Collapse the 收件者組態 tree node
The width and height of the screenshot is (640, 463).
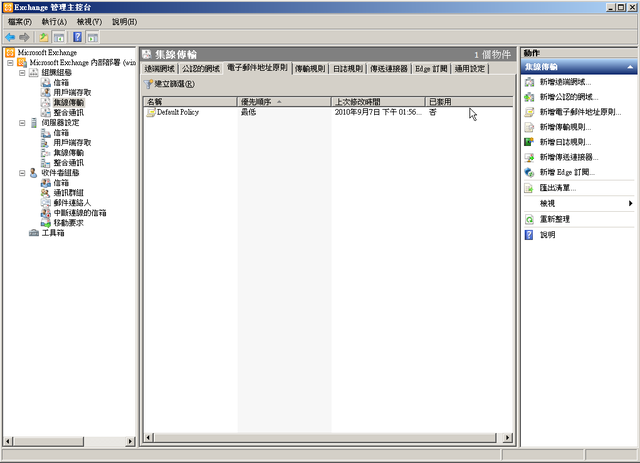pos(22,173)
